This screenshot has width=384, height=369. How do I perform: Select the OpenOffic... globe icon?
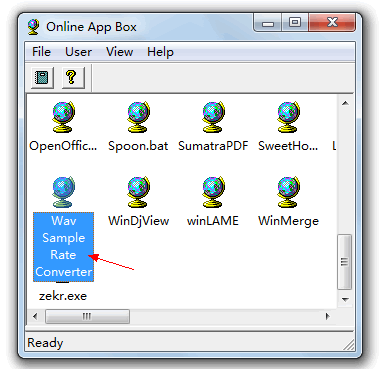coord(63,117)
